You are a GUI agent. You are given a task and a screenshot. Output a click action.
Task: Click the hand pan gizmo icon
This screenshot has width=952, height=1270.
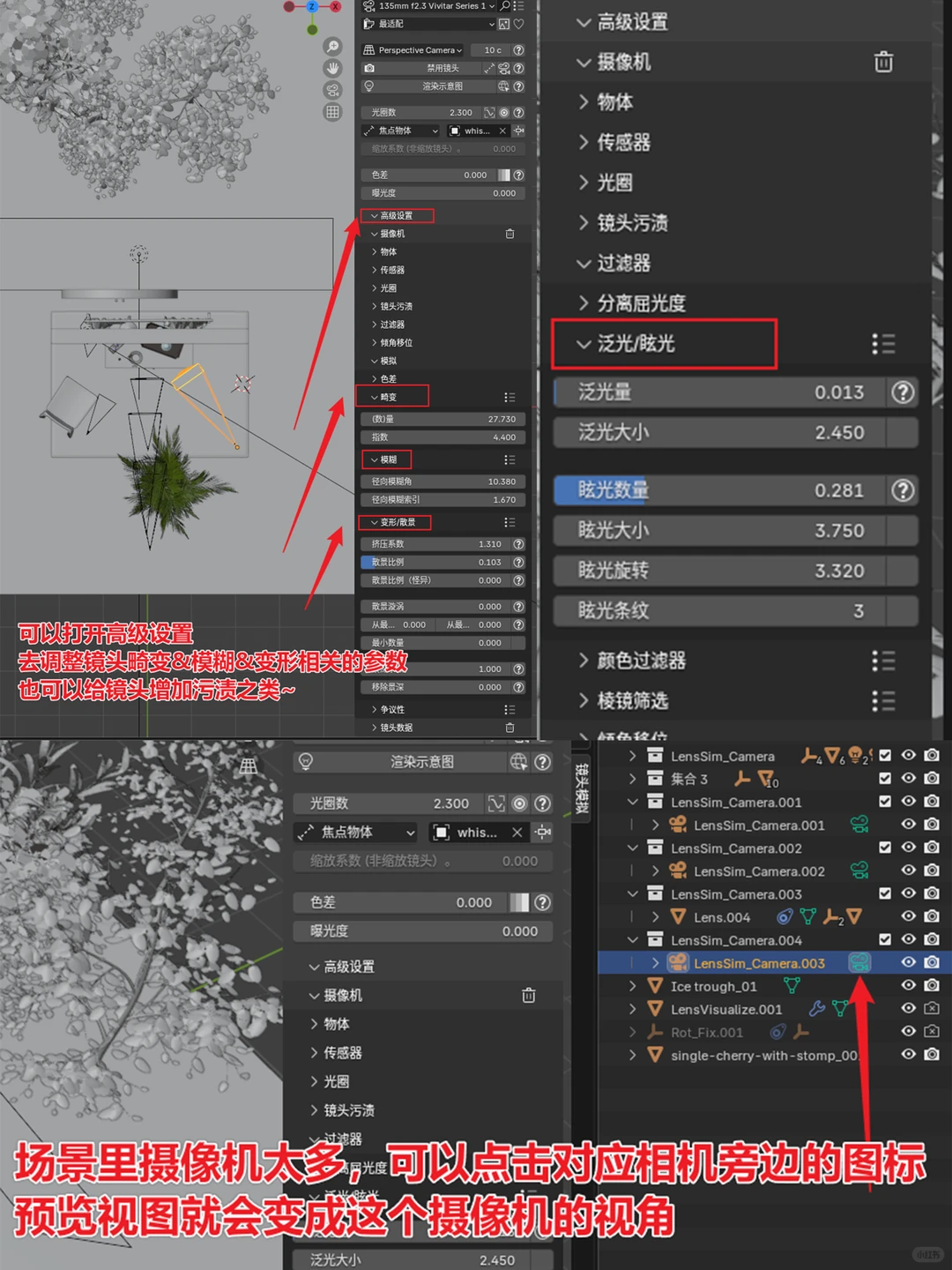click(333, 68)
